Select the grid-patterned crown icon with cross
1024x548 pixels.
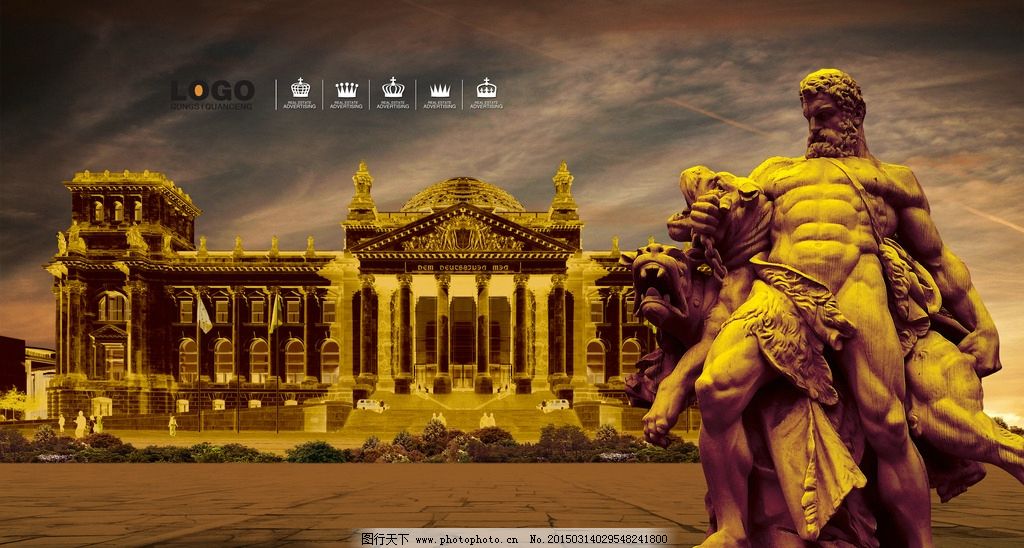tap(300, 87)
